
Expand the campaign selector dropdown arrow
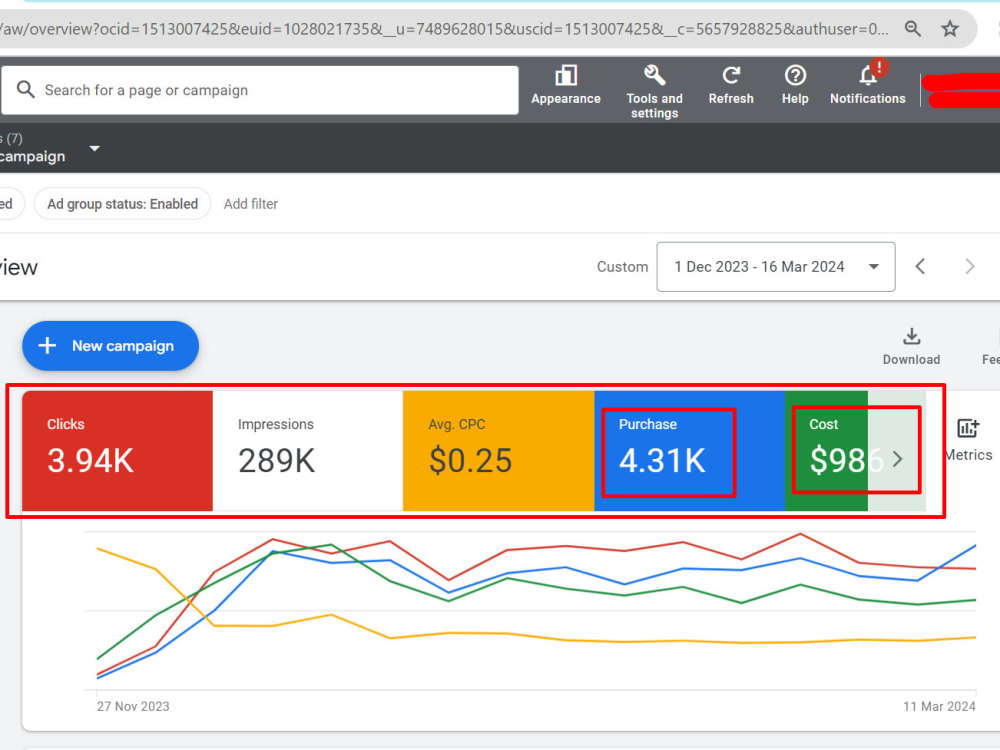coord(94,149)
